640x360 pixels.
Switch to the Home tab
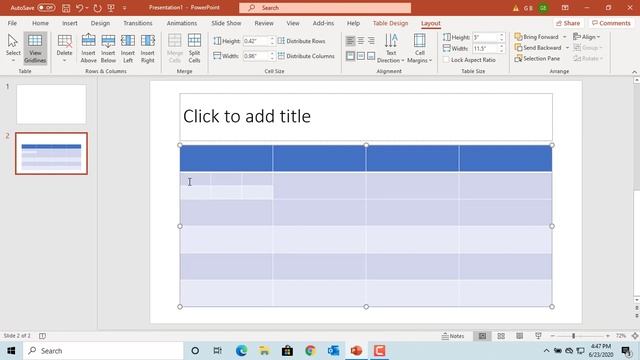coord(40,23)
